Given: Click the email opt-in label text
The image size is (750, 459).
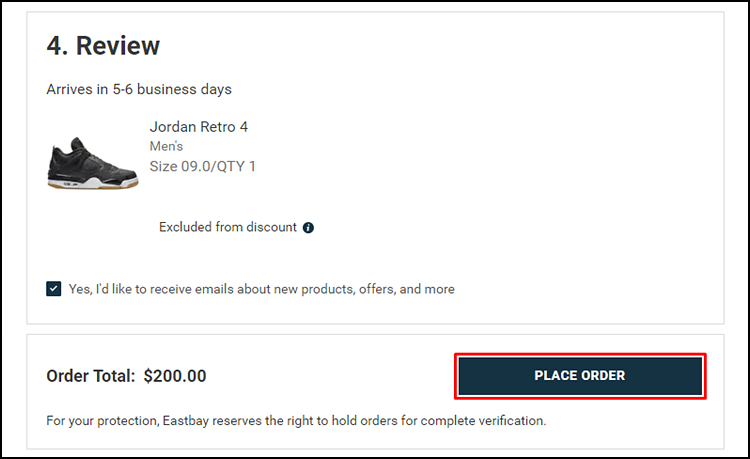Looking at the screenshot, I should (262, 289).
